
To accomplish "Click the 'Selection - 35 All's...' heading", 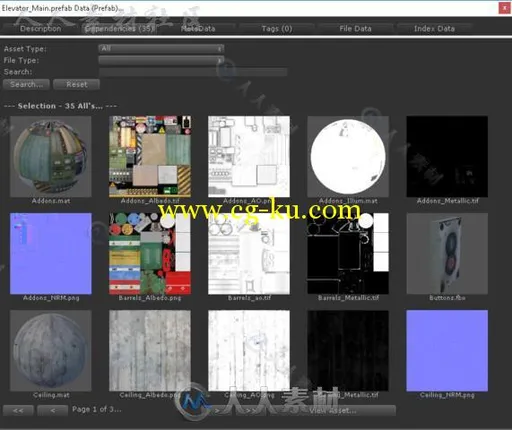I will click(60, 106).
